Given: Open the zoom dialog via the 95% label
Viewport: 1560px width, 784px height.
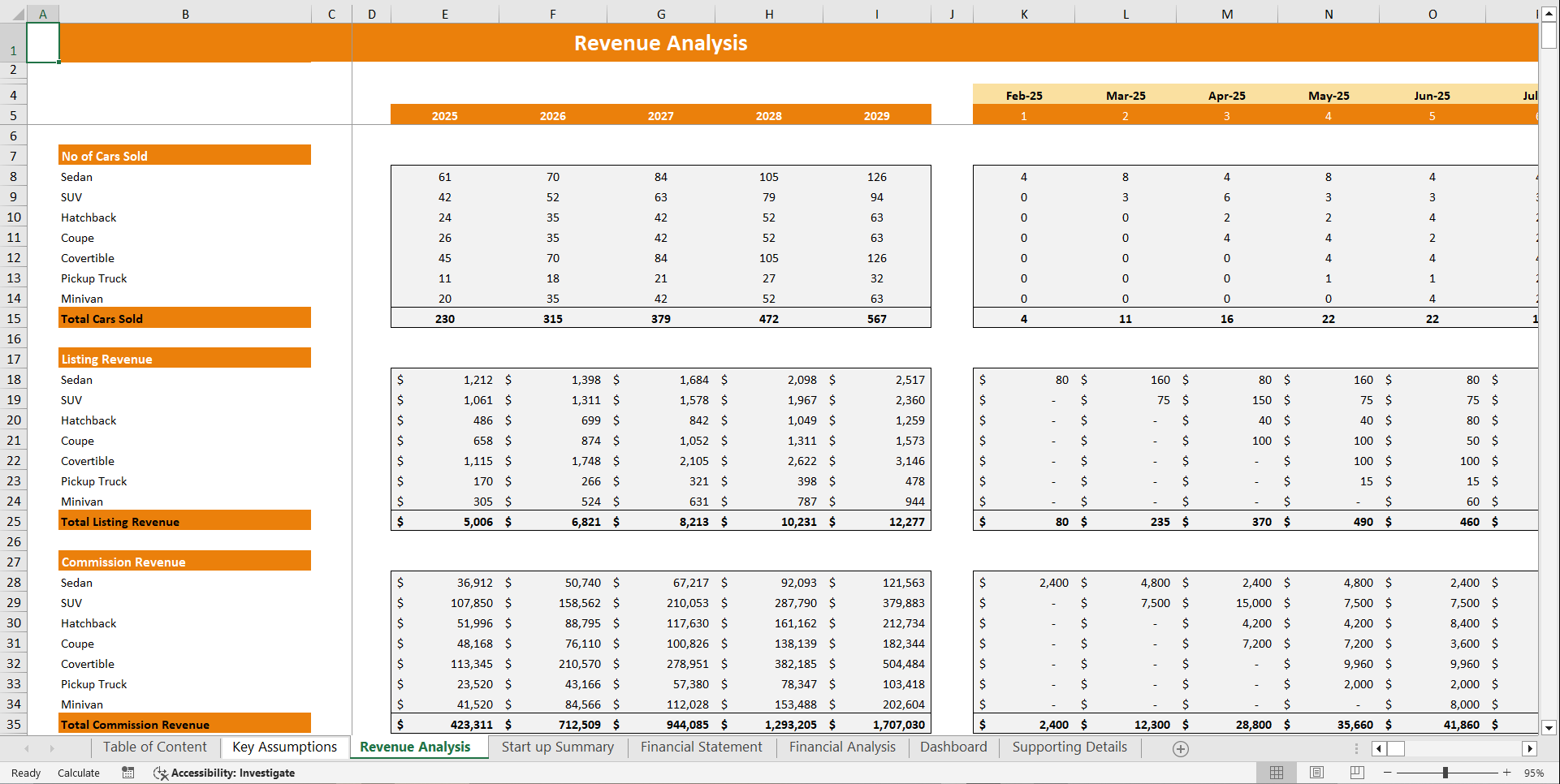Looking at the screenshot, I should (x=1533, y=773).
